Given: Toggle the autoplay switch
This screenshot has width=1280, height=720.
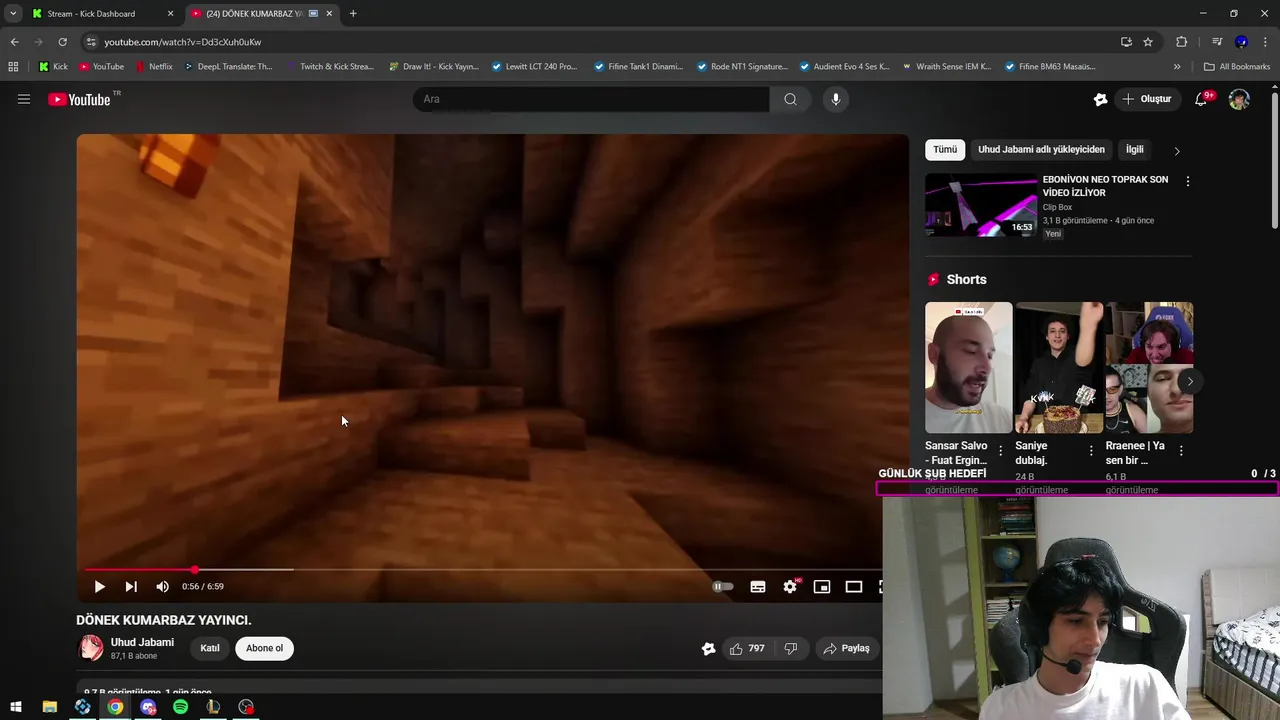Looking at the screenshot, I should click(x=723, y=587).
